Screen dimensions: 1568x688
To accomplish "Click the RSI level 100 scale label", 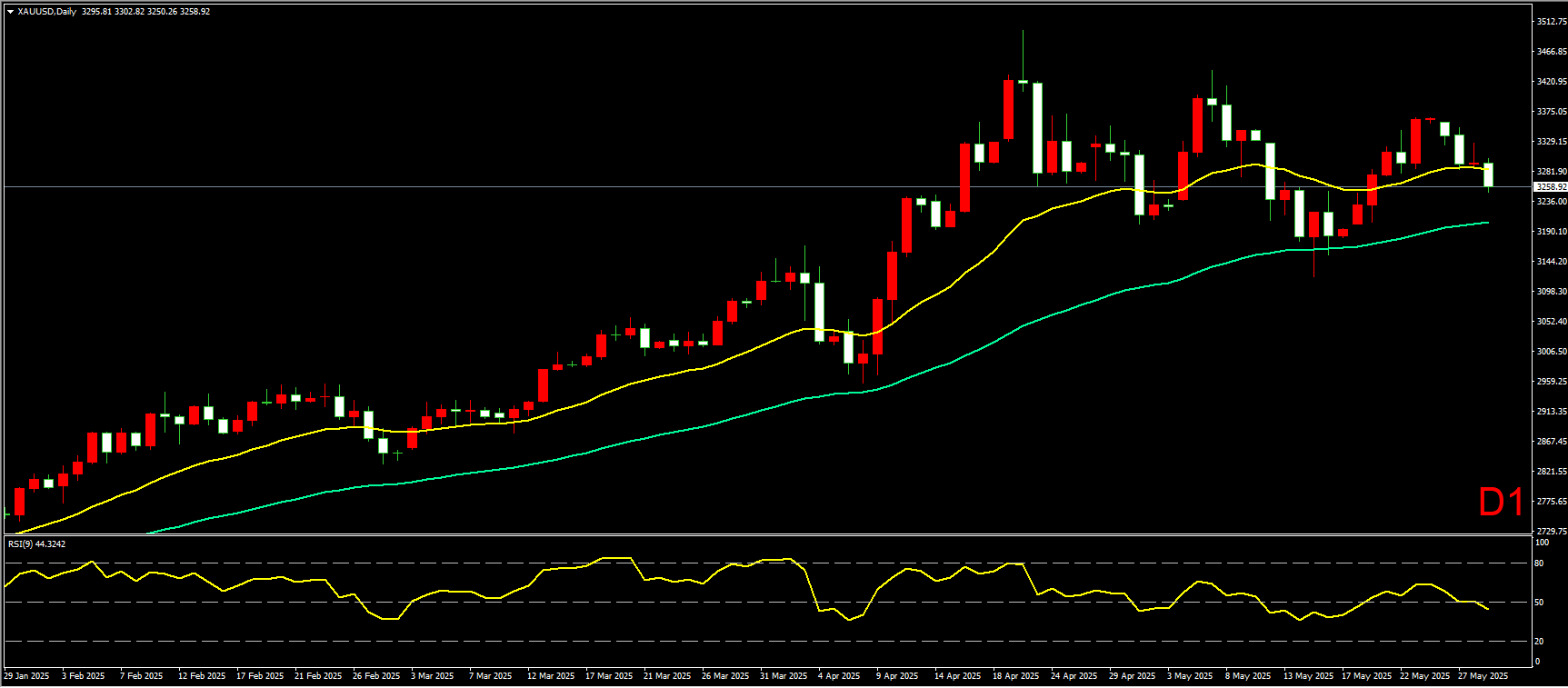I will pos(1542,543).
